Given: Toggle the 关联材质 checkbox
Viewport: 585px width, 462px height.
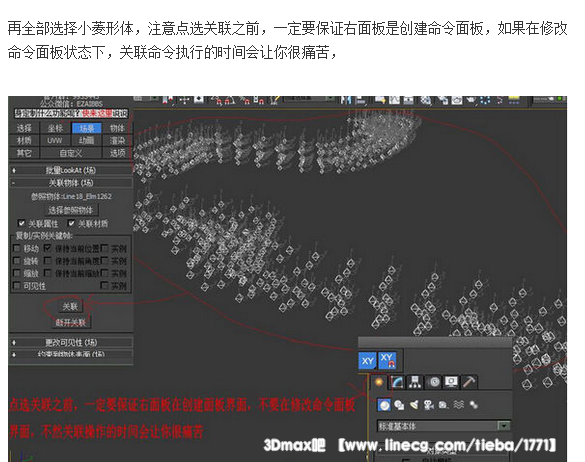Looking at the screenshot, I should 71,223.
